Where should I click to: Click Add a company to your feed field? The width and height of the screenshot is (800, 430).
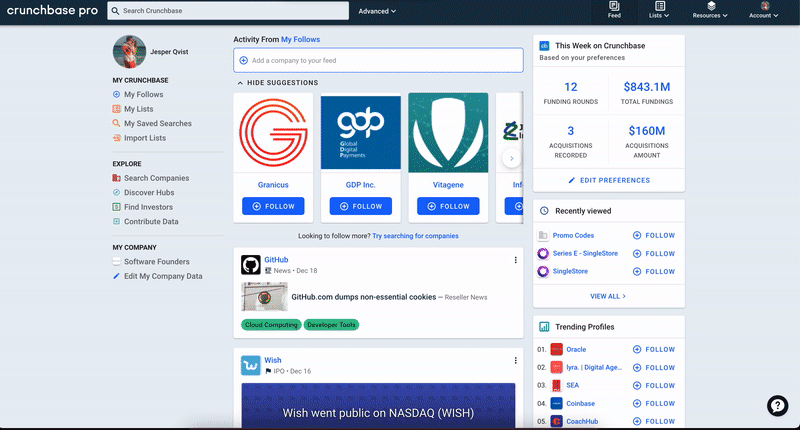point(378,60)
